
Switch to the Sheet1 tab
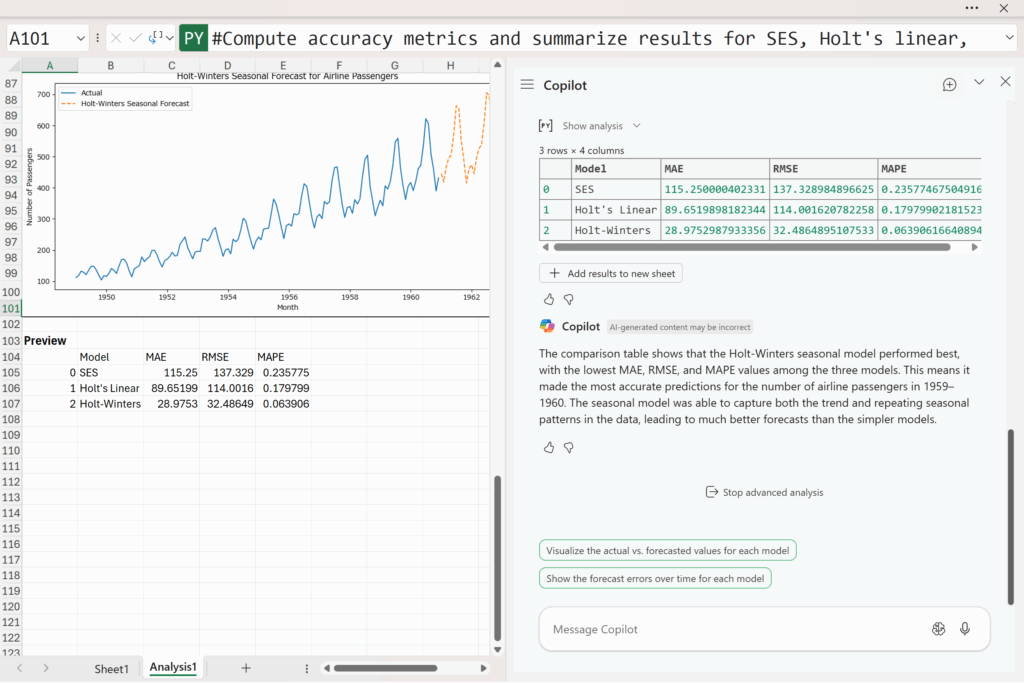(111, 668)
